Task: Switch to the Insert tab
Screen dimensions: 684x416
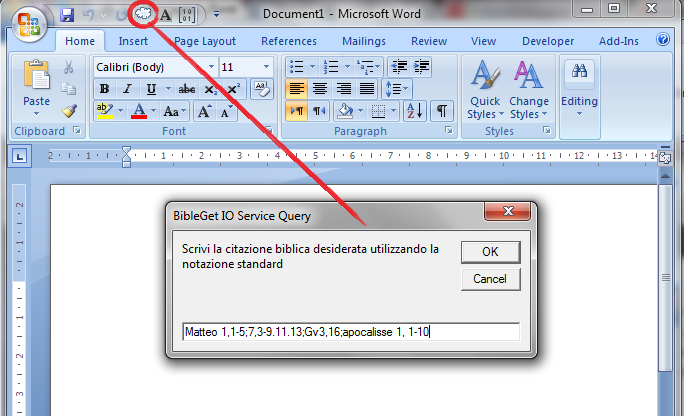Action: click(x=133, y=41)
